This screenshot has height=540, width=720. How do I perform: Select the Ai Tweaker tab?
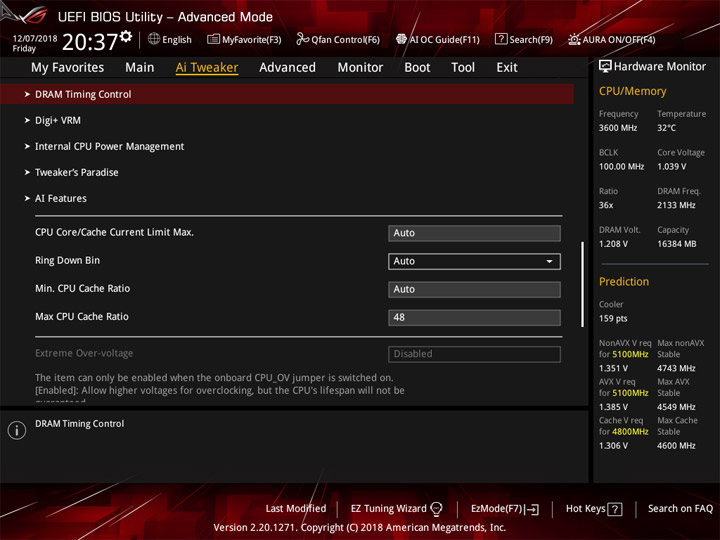(207, 68)
